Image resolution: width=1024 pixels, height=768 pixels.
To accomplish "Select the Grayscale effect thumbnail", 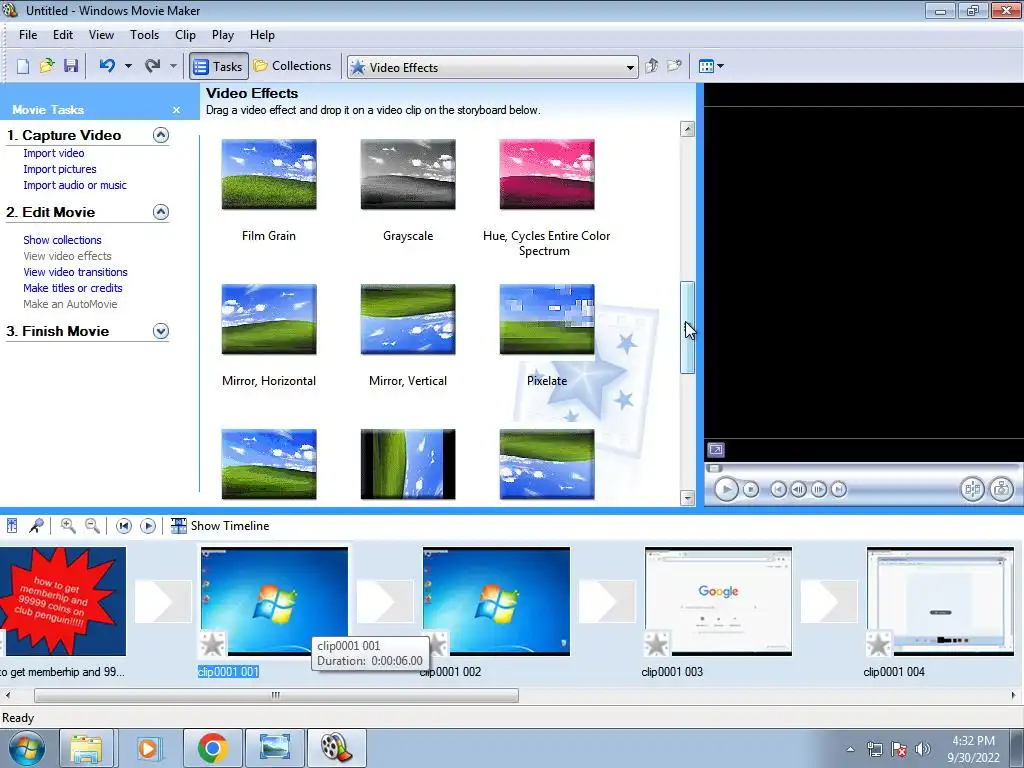I will pyautogui.click(x=408, y=174).
